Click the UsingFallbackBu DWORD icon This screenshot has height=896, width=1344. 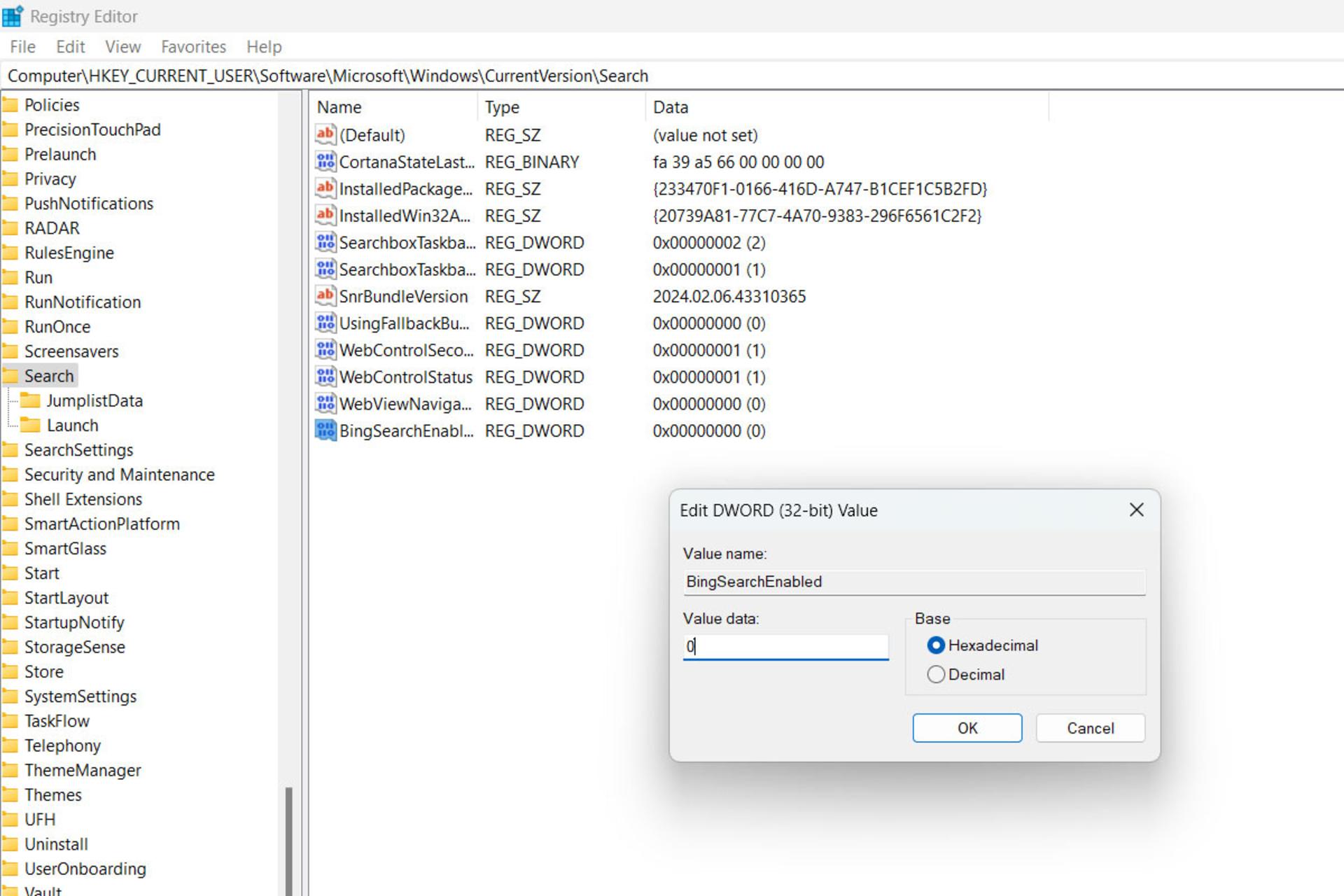[x=325, y=323]
